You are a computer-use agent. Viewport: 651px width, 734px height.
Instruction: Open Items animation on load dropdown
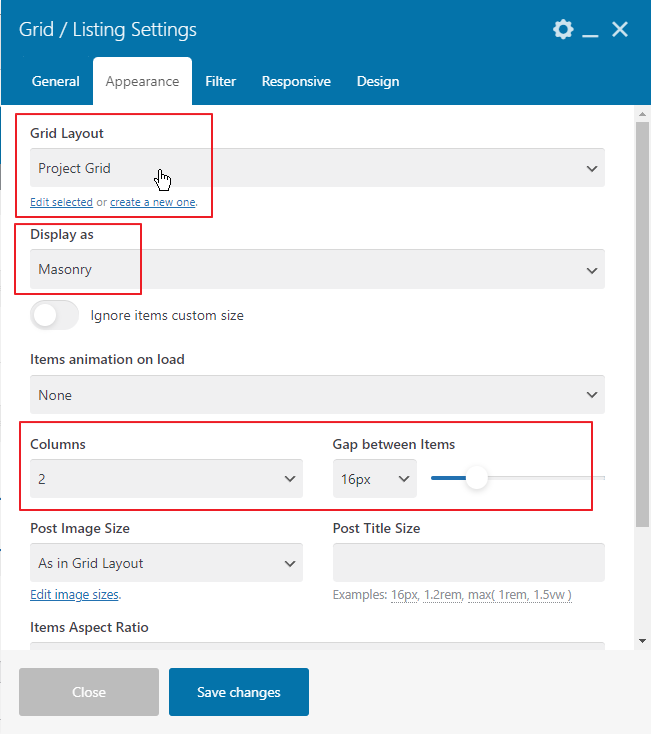(x=317, y=395)
